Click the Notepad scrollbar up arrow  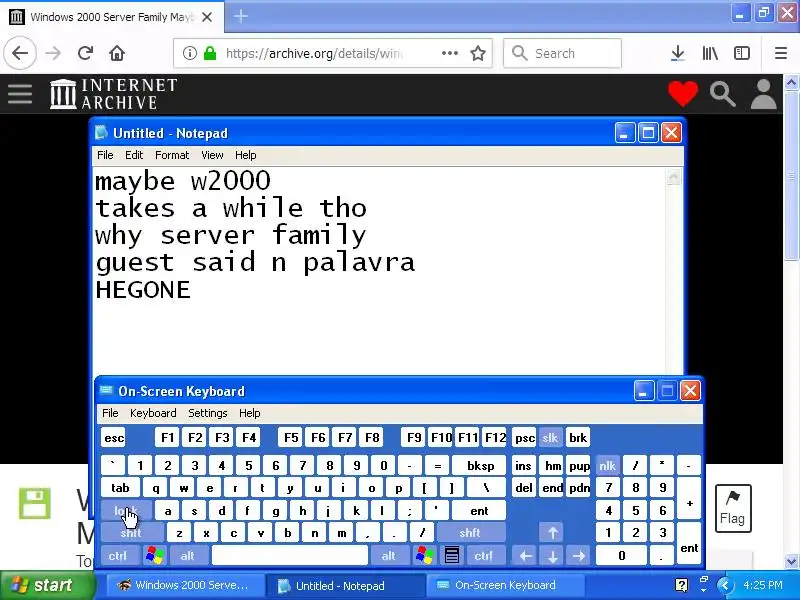pyautogui.click(x=673, y=177)
